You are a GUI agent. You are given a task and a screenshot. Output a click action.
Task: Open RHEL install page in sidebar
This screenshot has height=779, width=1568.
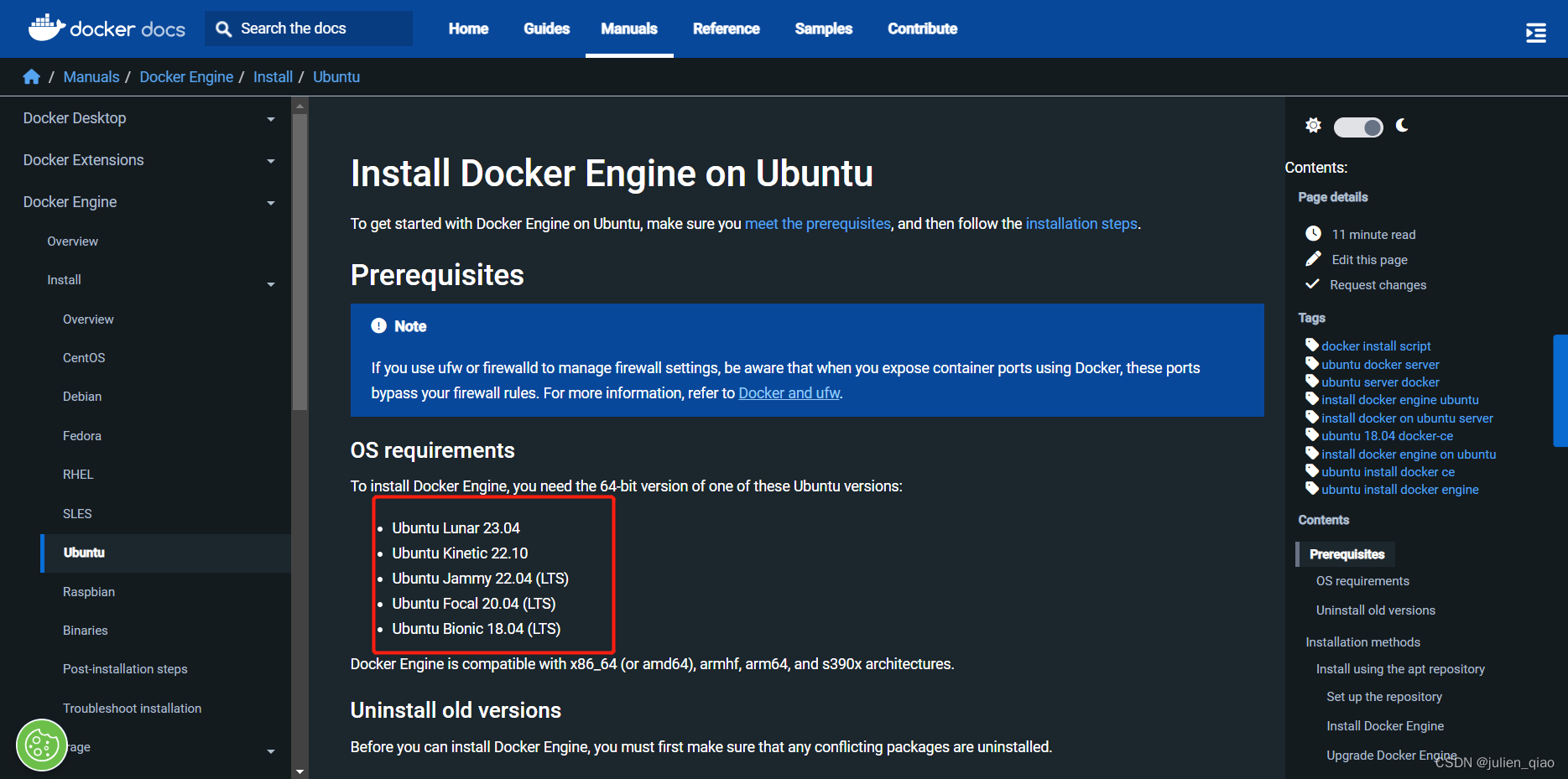78,475
